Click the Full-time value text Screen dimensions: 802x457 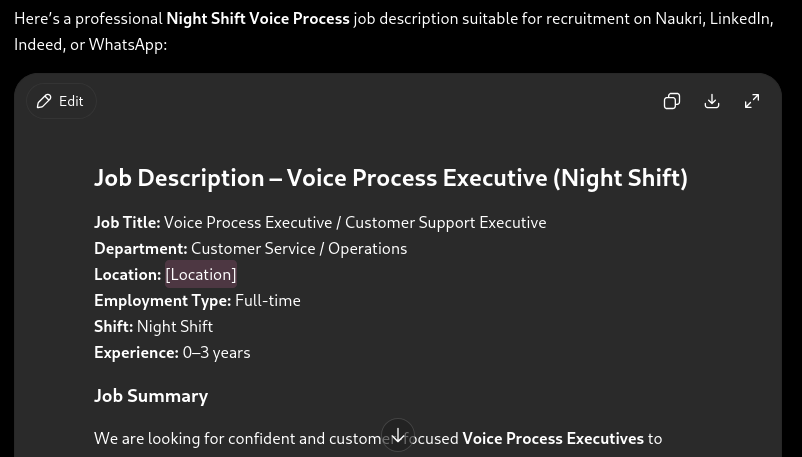pyautogui.click(x=268, y=300)
